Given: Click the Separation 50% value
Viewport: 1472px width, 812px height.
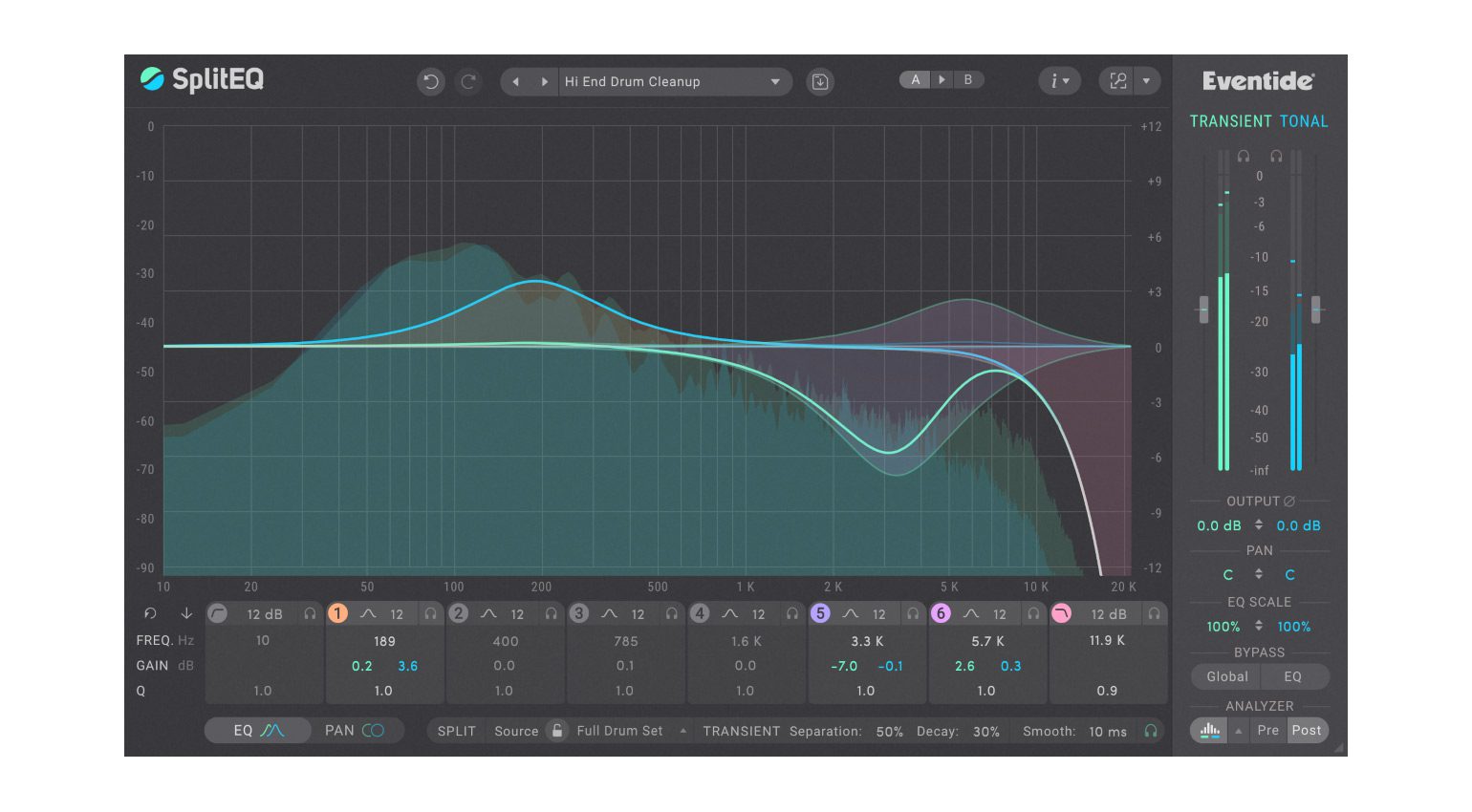Looking at the screenshot, I should coord(890,732).
